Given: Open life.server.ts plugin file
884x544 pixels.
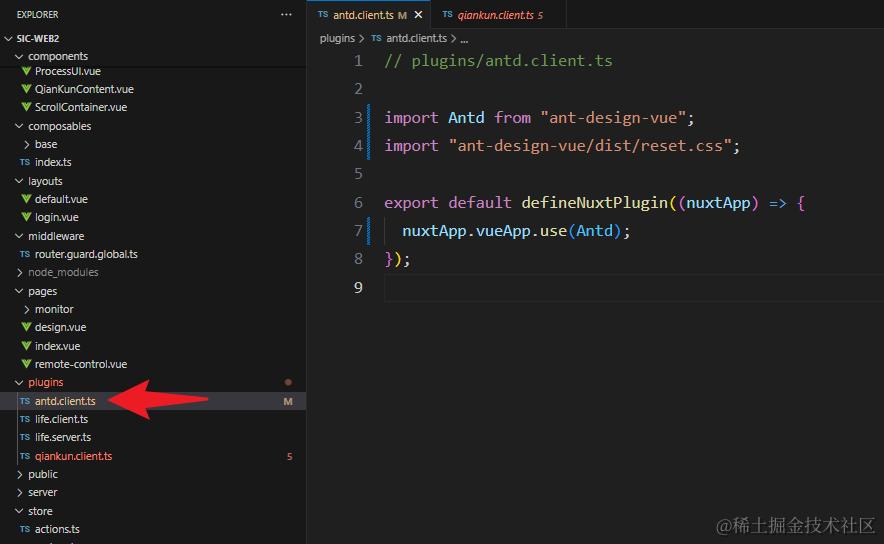Looking at the screenshot, I should (63, 437).
